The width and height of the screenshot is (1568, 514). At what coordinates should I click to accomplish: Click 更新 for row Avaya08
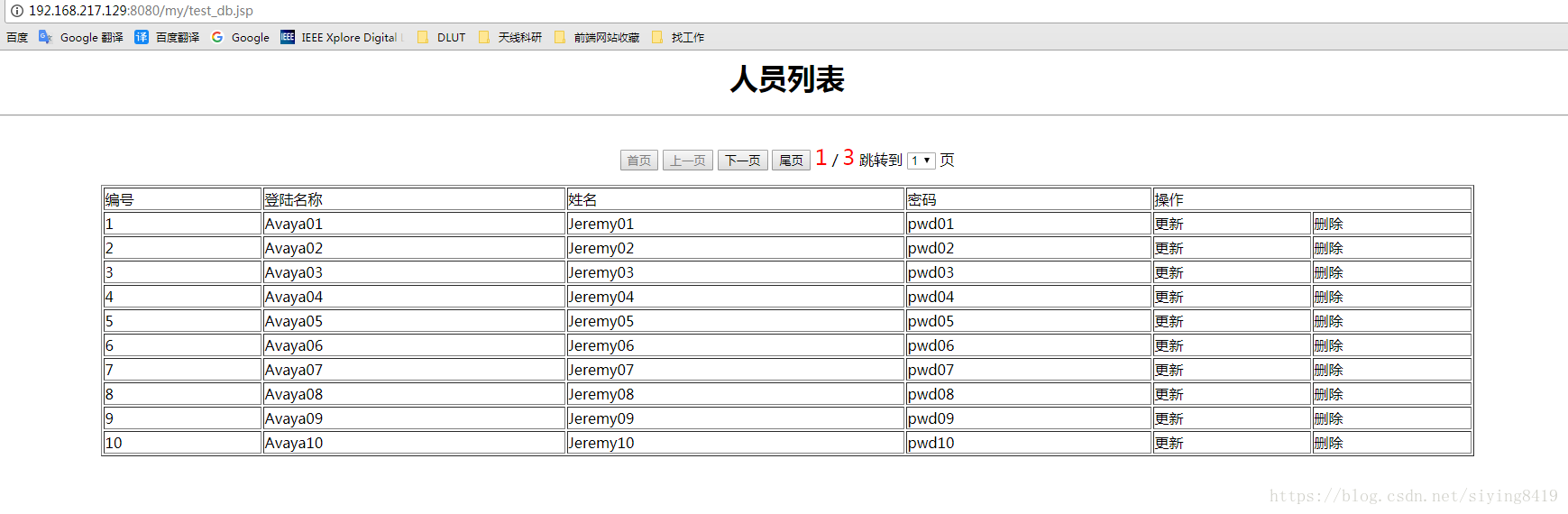1169,394
